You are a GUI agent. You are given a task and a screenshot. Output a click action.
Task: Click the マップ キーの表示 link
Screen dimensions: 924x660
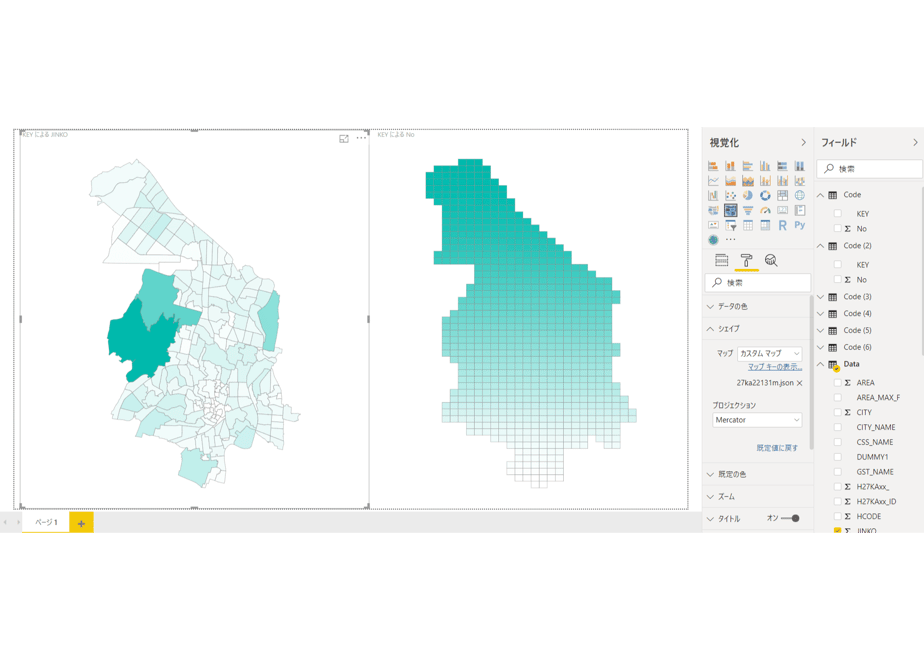point(774,367)
